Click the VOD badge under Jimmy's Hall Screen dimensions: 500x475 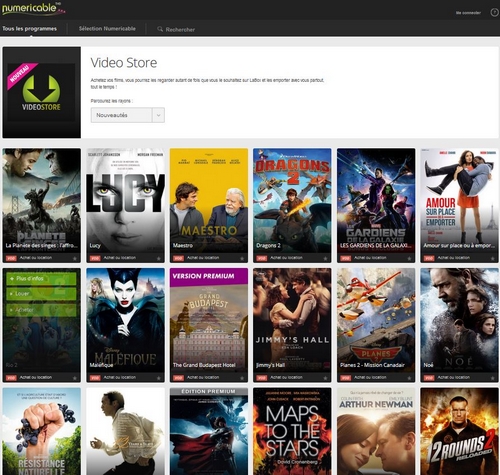[262, 378]
